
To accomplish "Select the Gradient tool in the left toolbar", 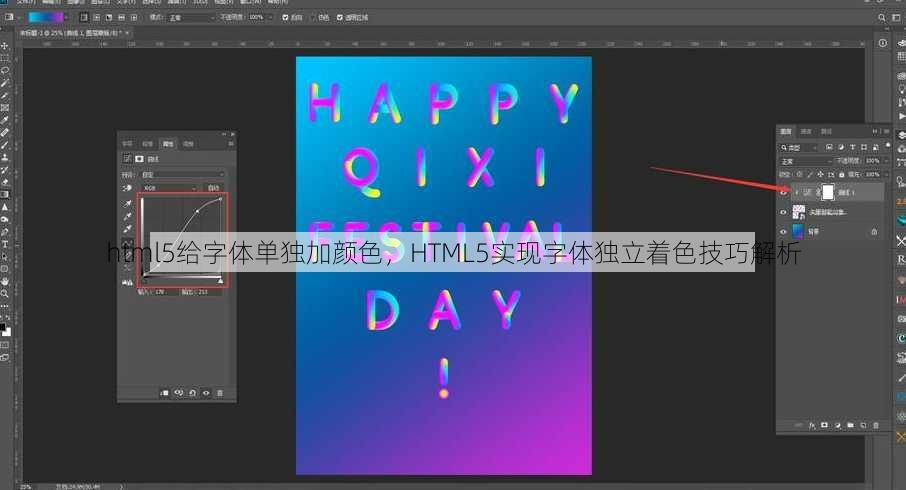I will click(5, 195).
